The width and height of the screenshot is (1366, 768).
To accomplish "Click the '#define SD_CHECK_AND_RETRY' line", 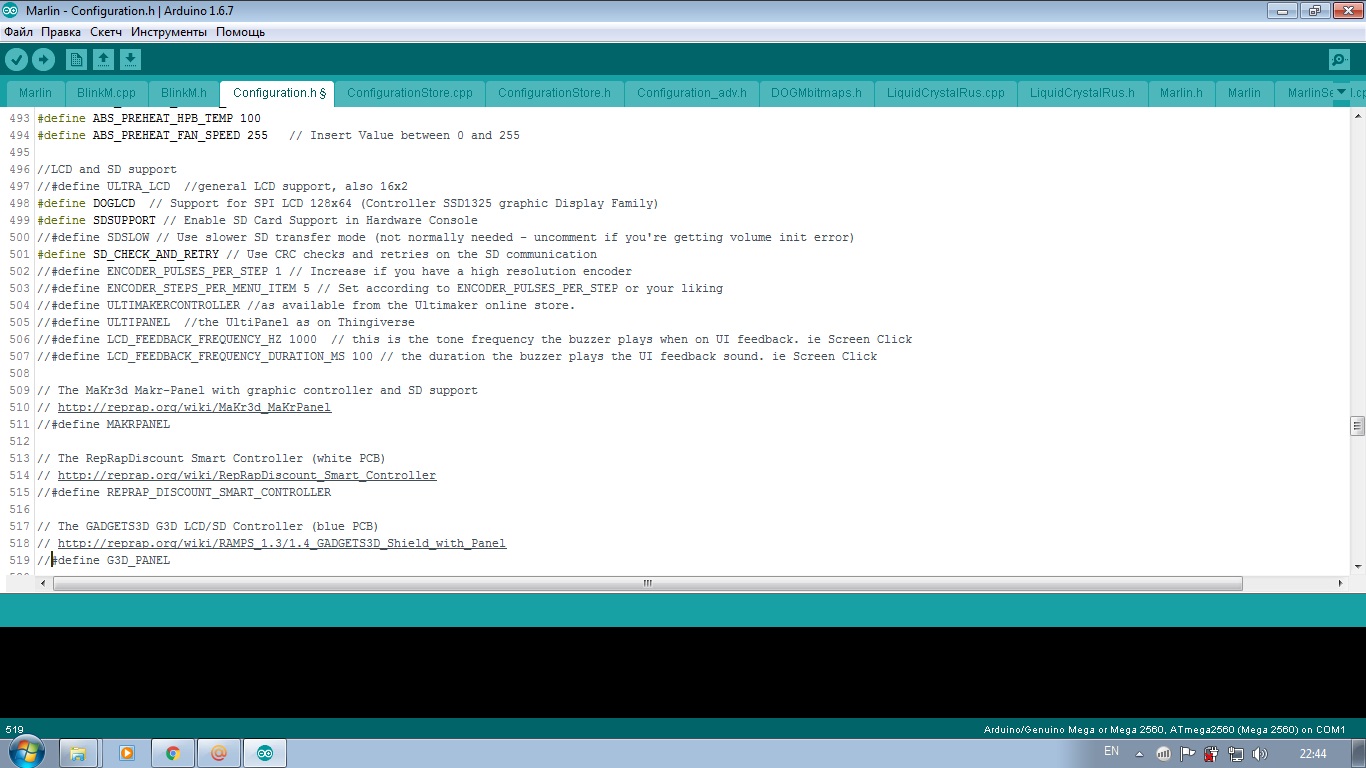I will pos(317,255).
